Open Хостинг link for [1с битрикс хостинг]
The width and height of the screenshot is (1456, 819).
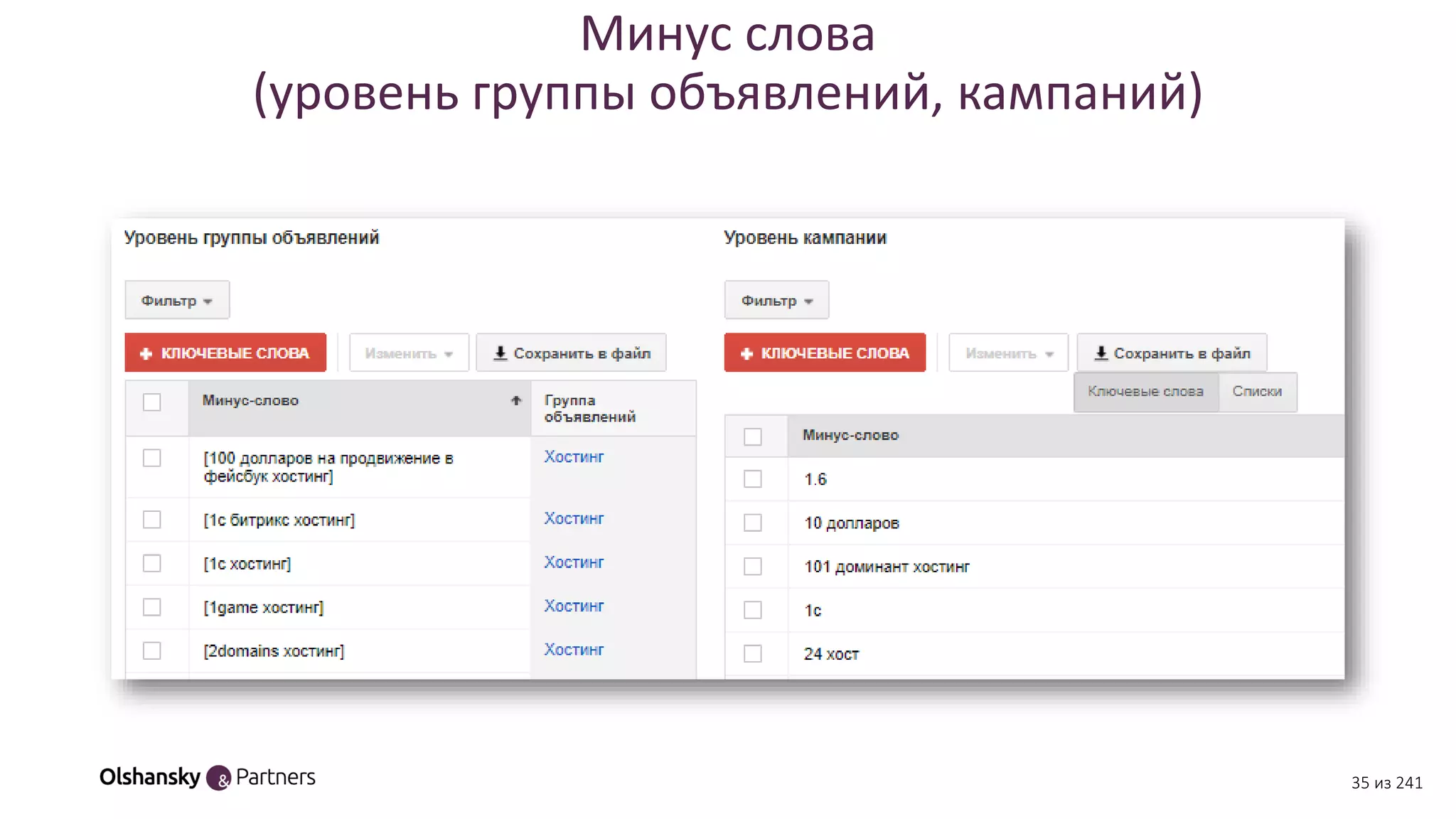pyautogui.click(x=574, y=519)
